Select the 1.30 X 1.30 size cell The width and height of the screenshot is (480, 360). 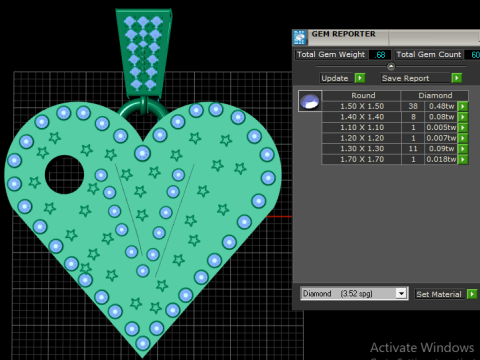362,149
